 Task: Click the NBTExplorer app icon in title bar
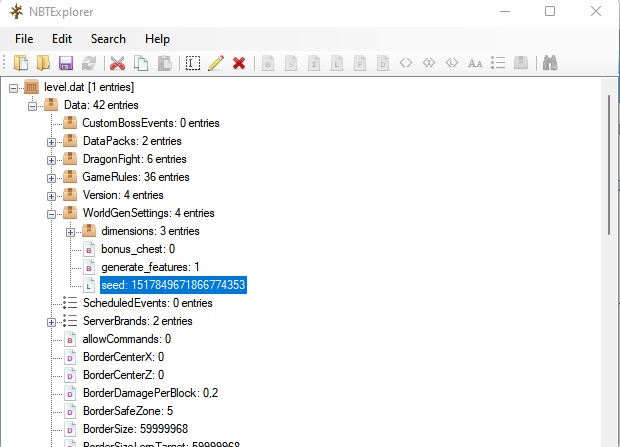coord(17,11)
